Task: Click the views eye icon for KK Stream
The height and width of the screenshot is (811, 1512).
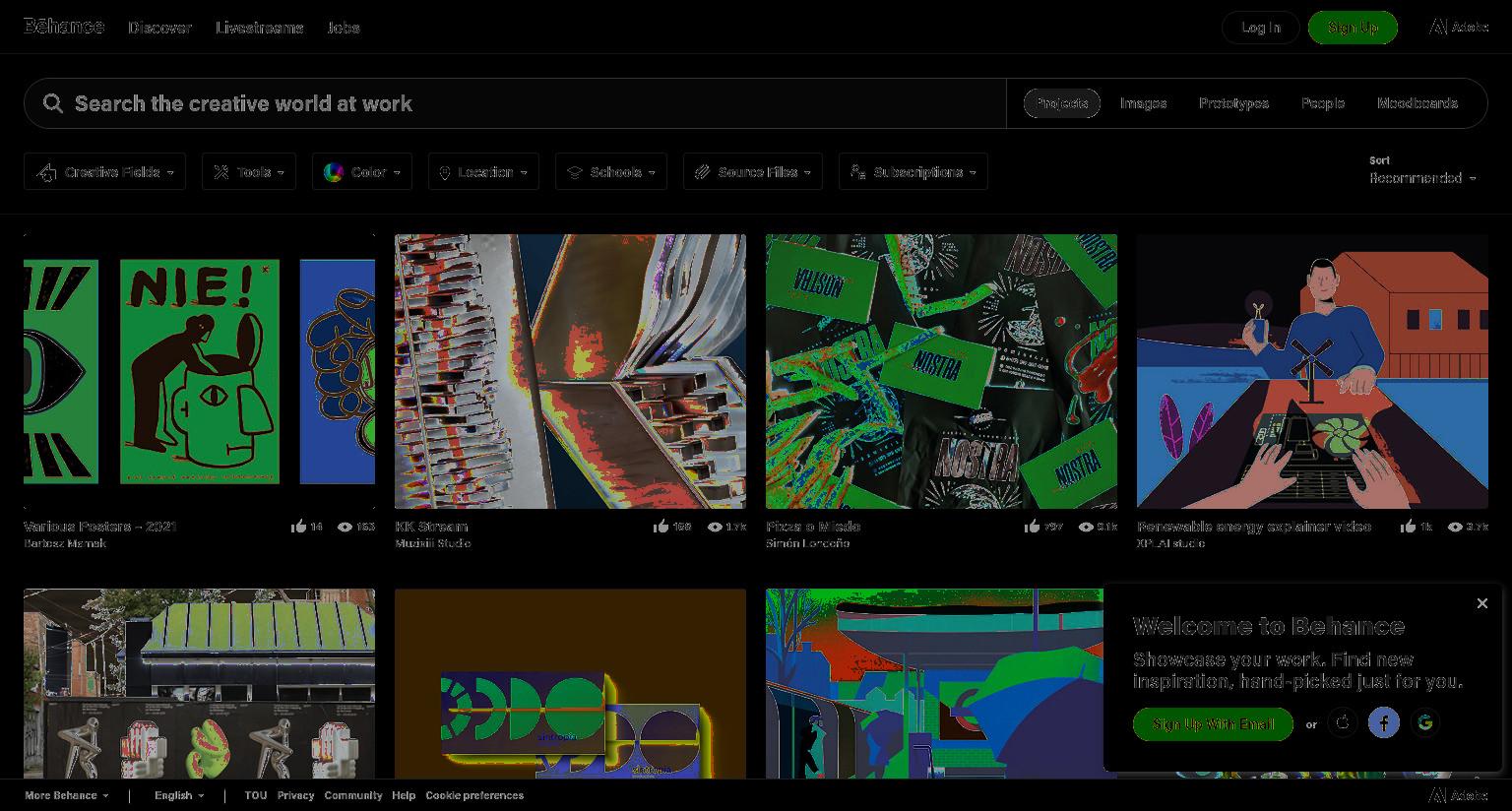Action: 715,527
